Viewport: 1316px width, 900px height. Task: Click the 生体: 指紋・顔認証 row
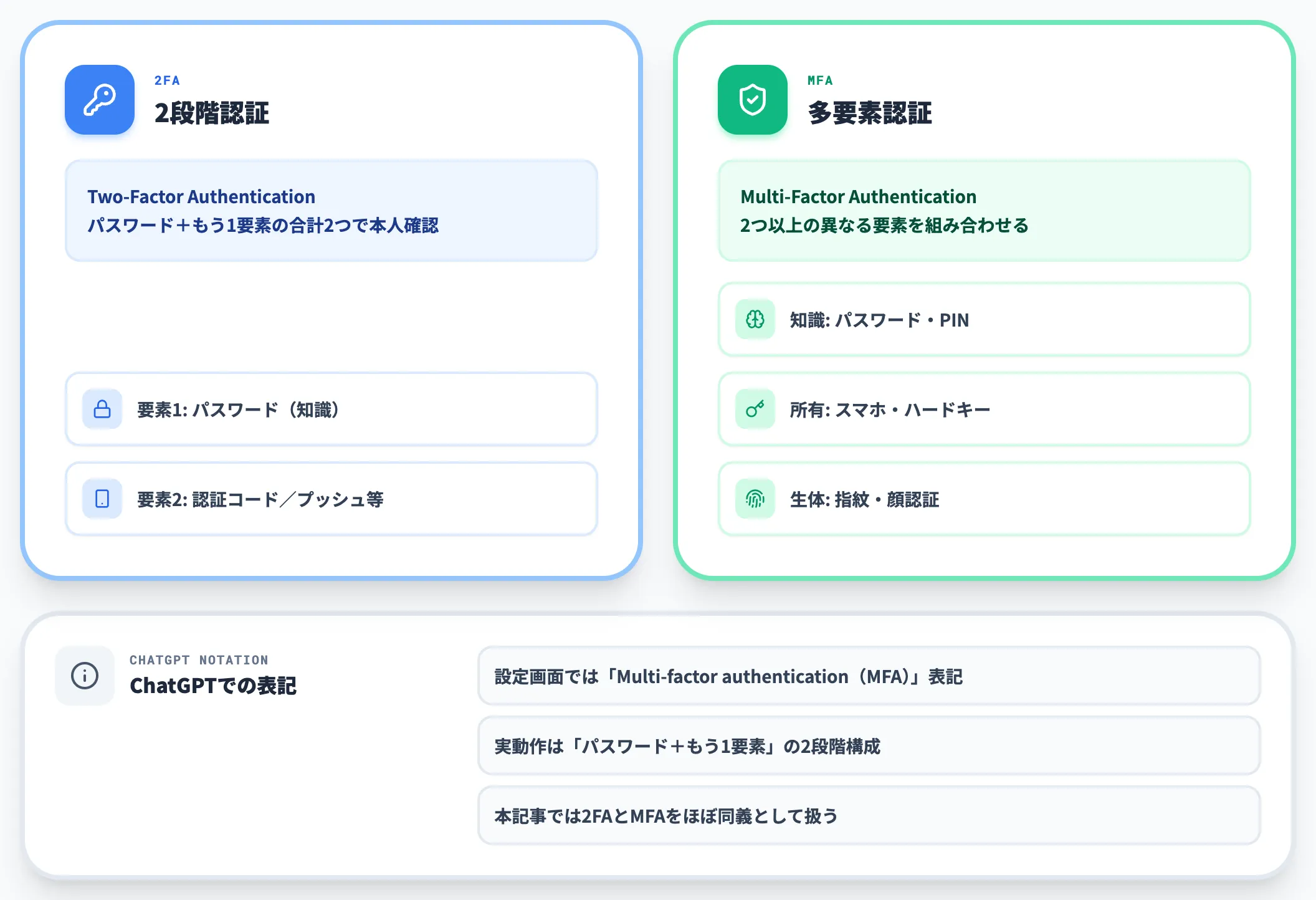point(985,499)
